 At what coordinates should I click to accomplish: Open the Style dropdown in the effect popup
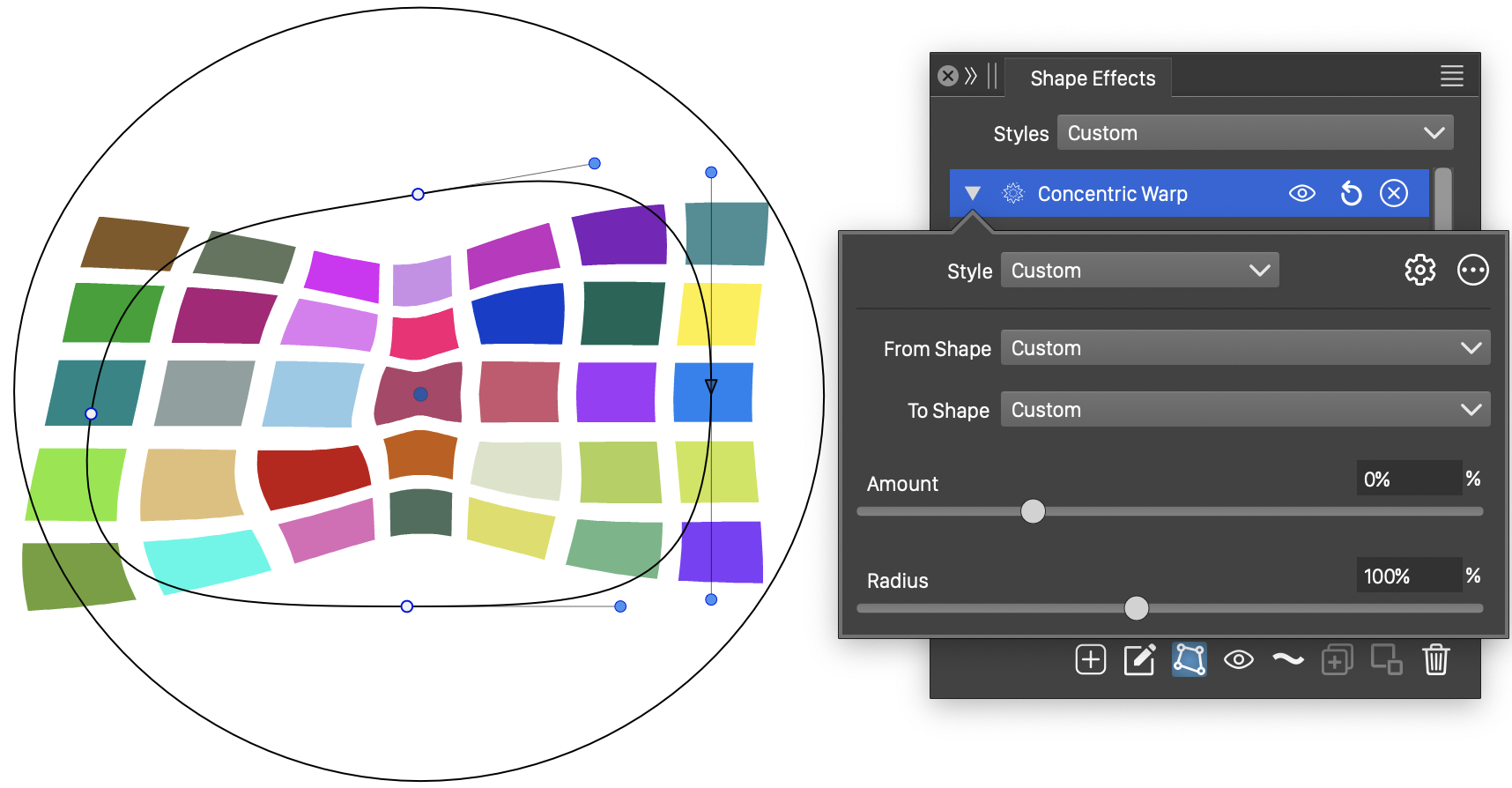pos(1139,271)
